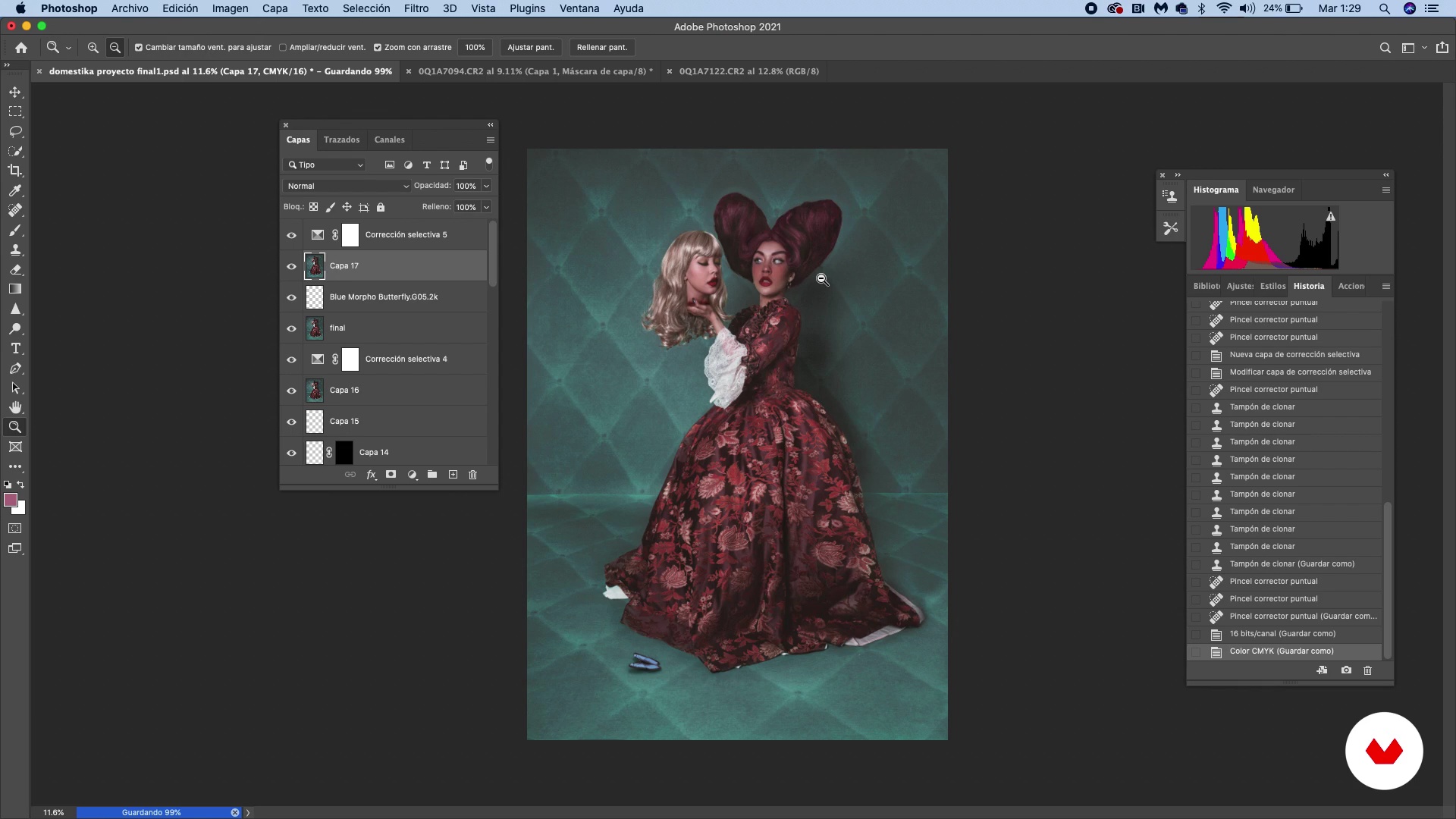Open the Filtro menu

(416, 8)
